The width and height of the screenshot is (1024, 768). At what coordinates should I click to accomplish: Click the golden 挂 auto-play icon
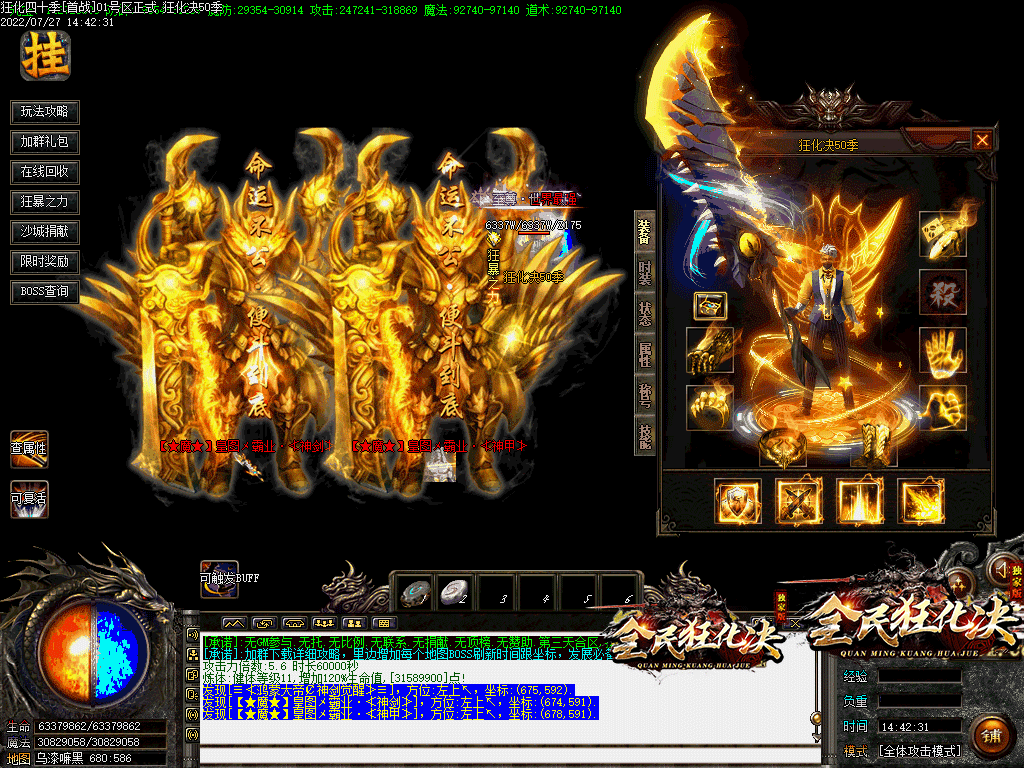click(45, 55)
